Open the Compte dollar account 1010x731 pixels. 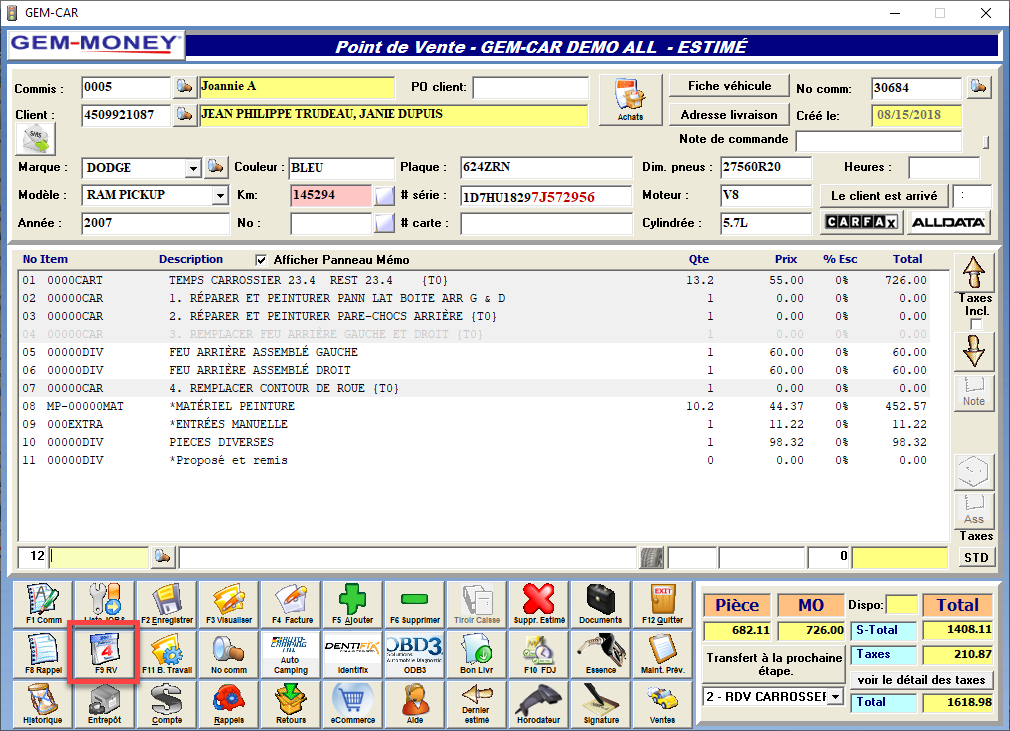[x=167, y=704]
